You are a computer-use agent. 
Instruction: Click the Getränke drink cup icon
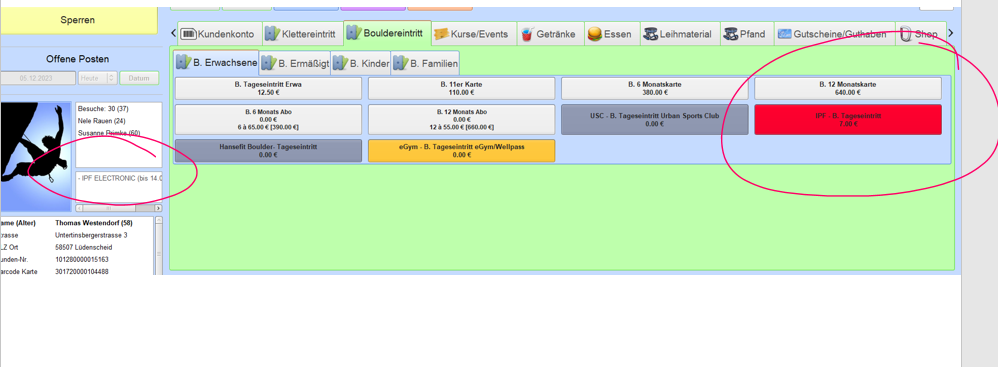(x=526, y=34)
